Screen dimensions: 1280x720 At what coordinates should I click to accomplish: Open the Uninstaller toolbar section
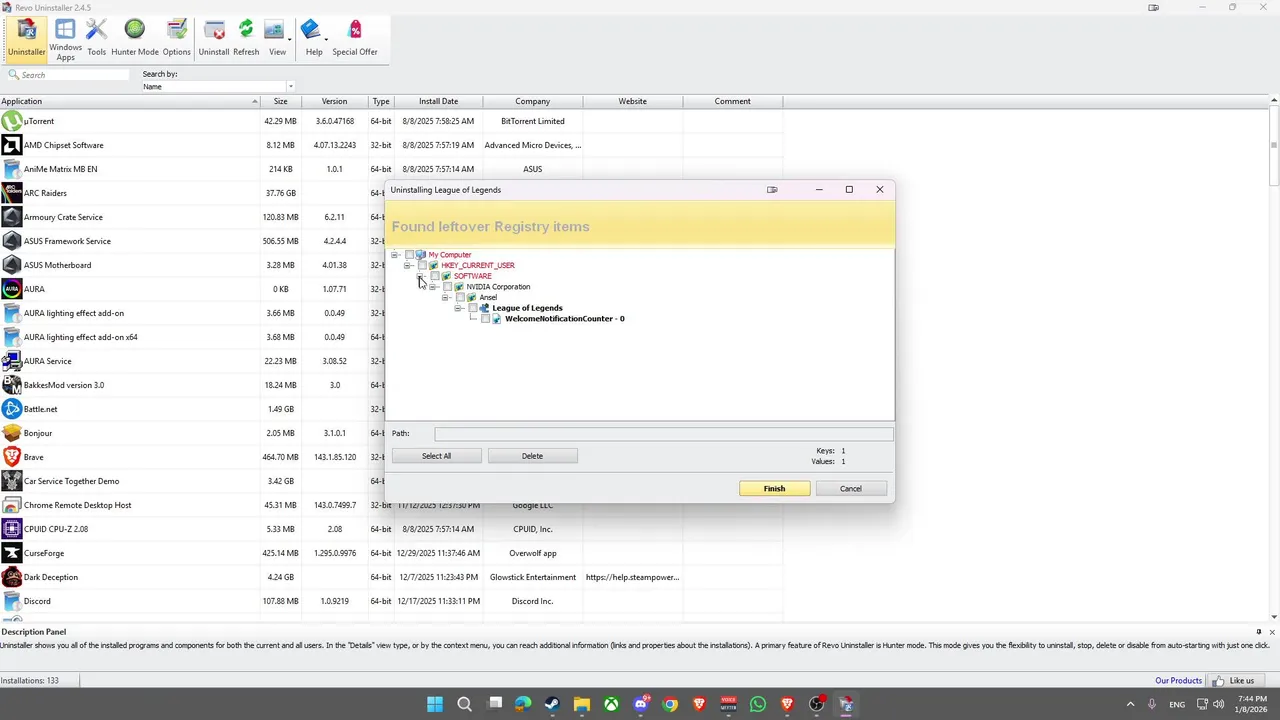pos(27,37)
